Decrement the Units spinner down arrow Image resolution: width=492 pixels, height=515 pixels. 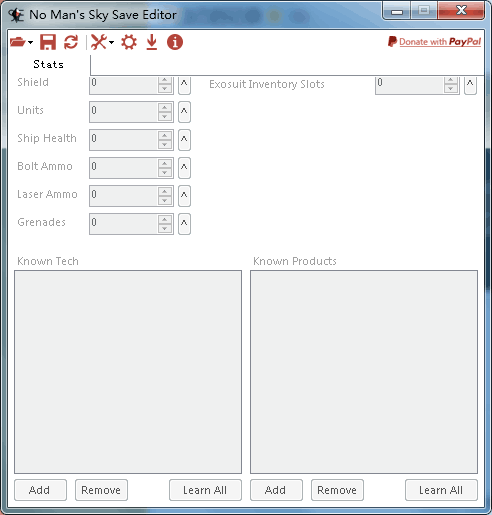[x=165, y=116]
